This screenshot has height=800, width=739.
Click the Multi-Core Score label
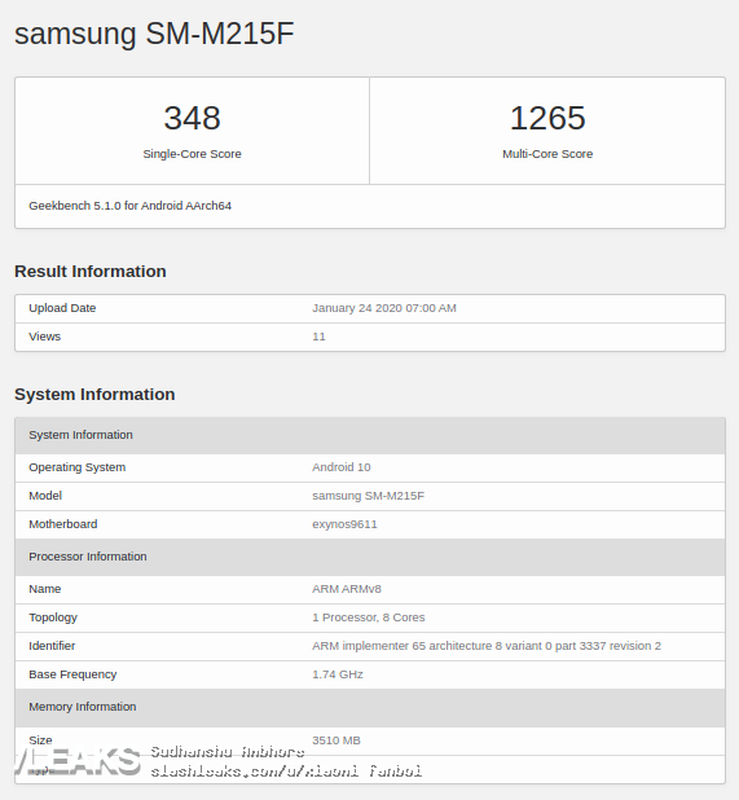[x=547, y=154]
